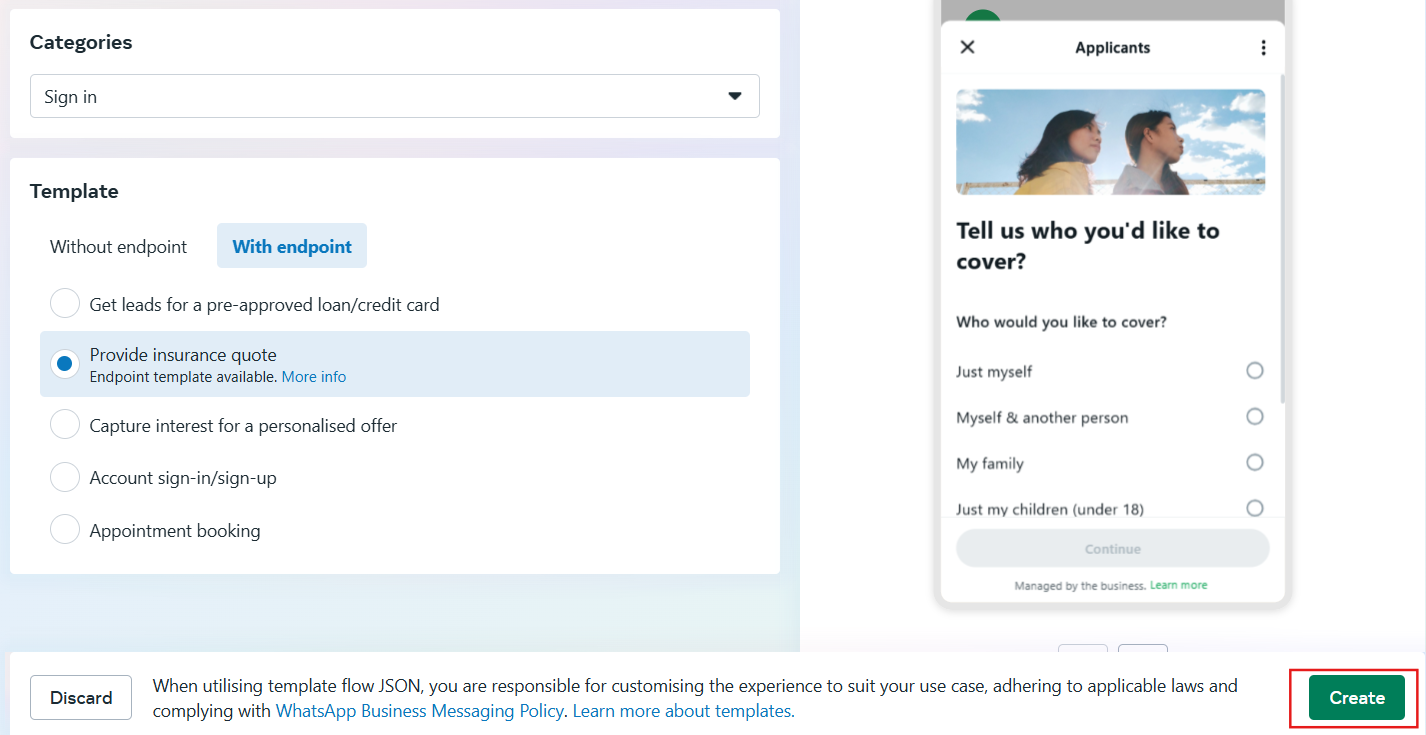
Task: Select Just myself in the preview
Action: (x=1254, y=371)
